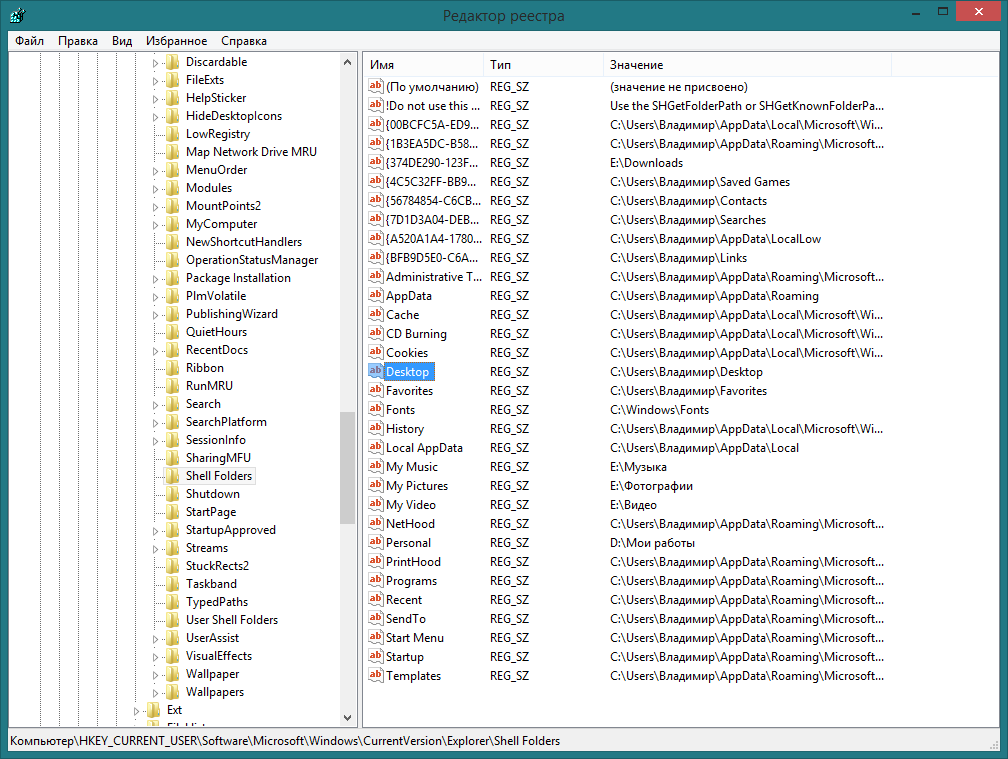
Task: Expand the Discardable key
Action: point(155,63)
